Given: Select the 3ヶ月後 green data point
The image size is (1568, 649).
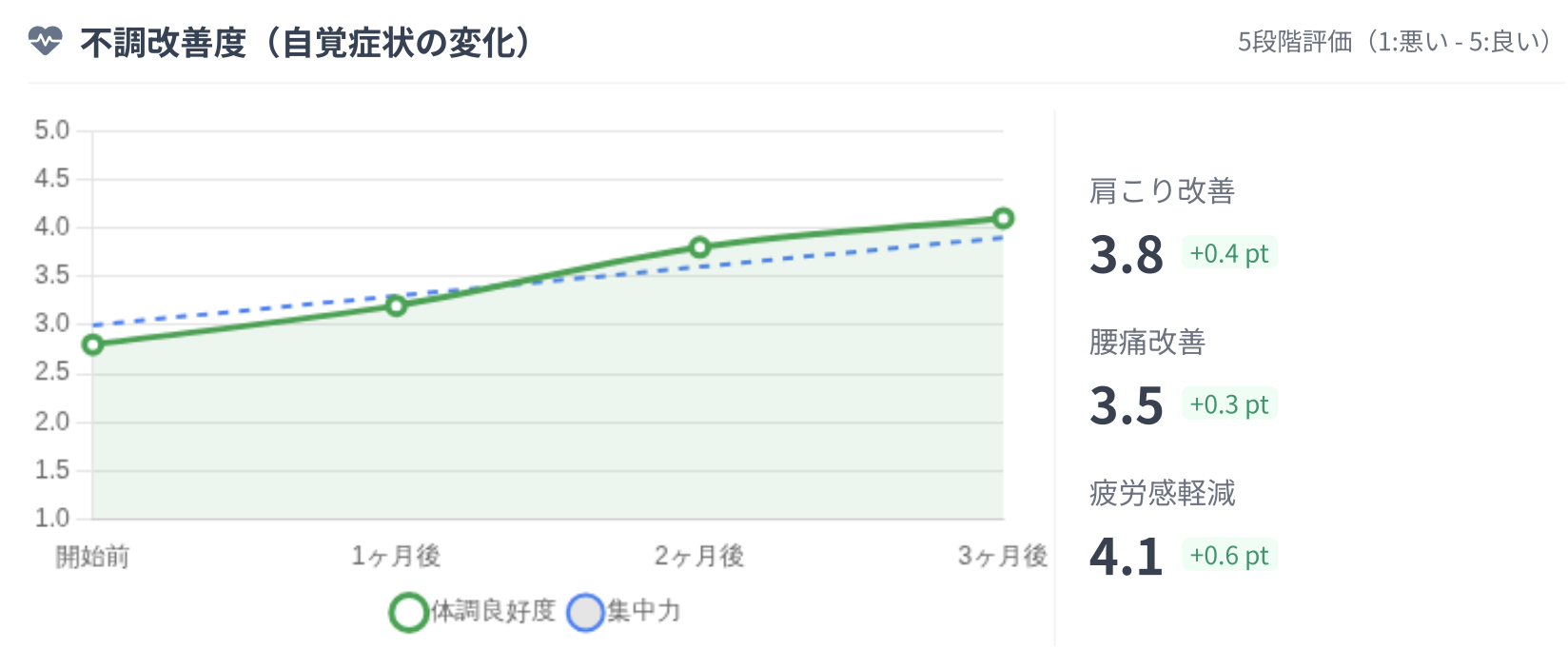Looking at the screenshot, I should click(1003, 218).
